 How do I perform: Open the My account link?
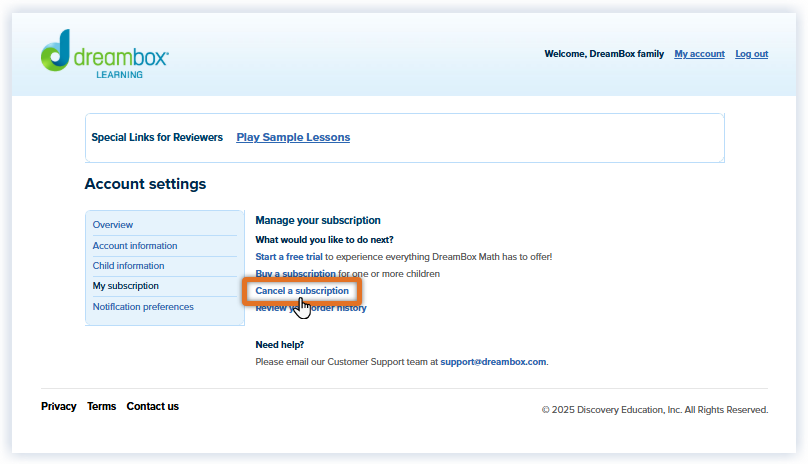coord(699,54)
